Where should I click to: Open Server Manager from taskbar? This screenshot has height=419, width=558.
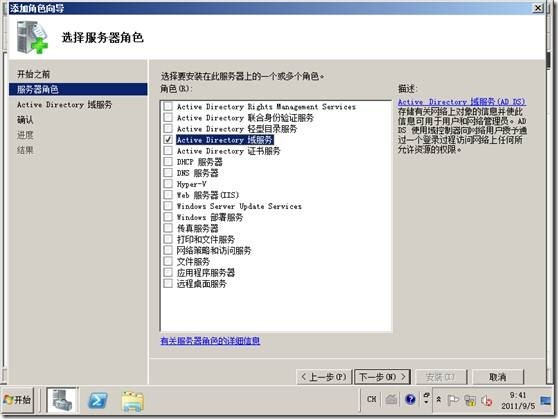point(62,400)
